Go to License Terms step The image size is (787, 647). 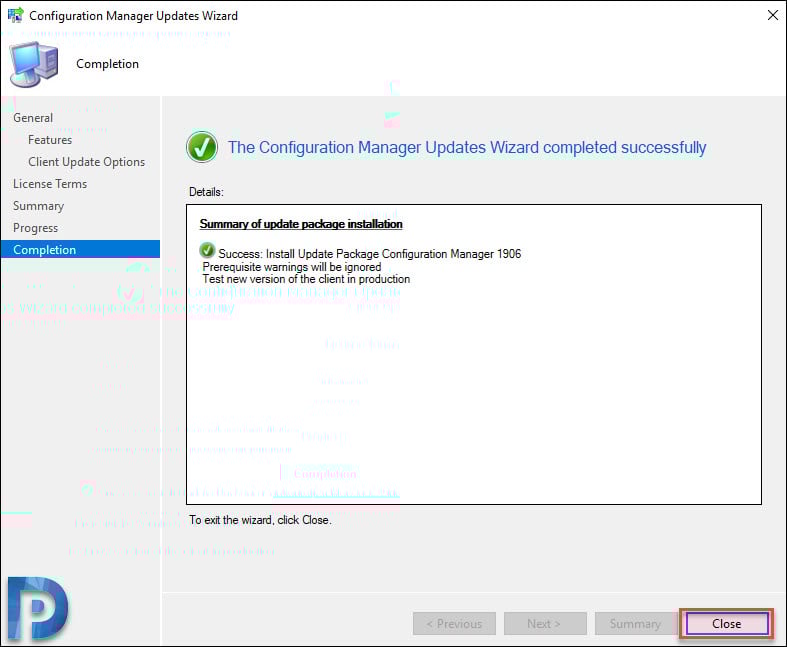click(x=50, y=184)
